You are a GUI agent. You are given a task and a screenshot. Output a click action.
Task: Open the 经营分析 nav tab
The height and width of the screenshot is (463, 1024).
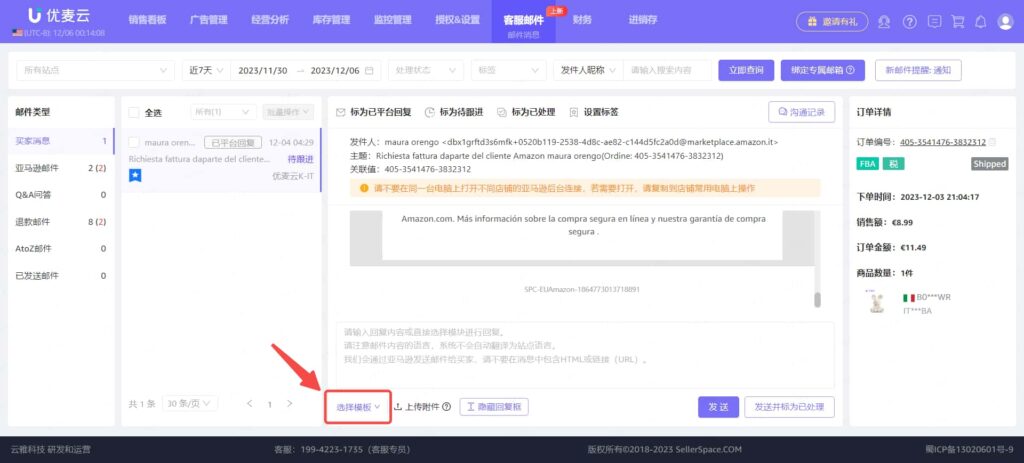(270, 20)
